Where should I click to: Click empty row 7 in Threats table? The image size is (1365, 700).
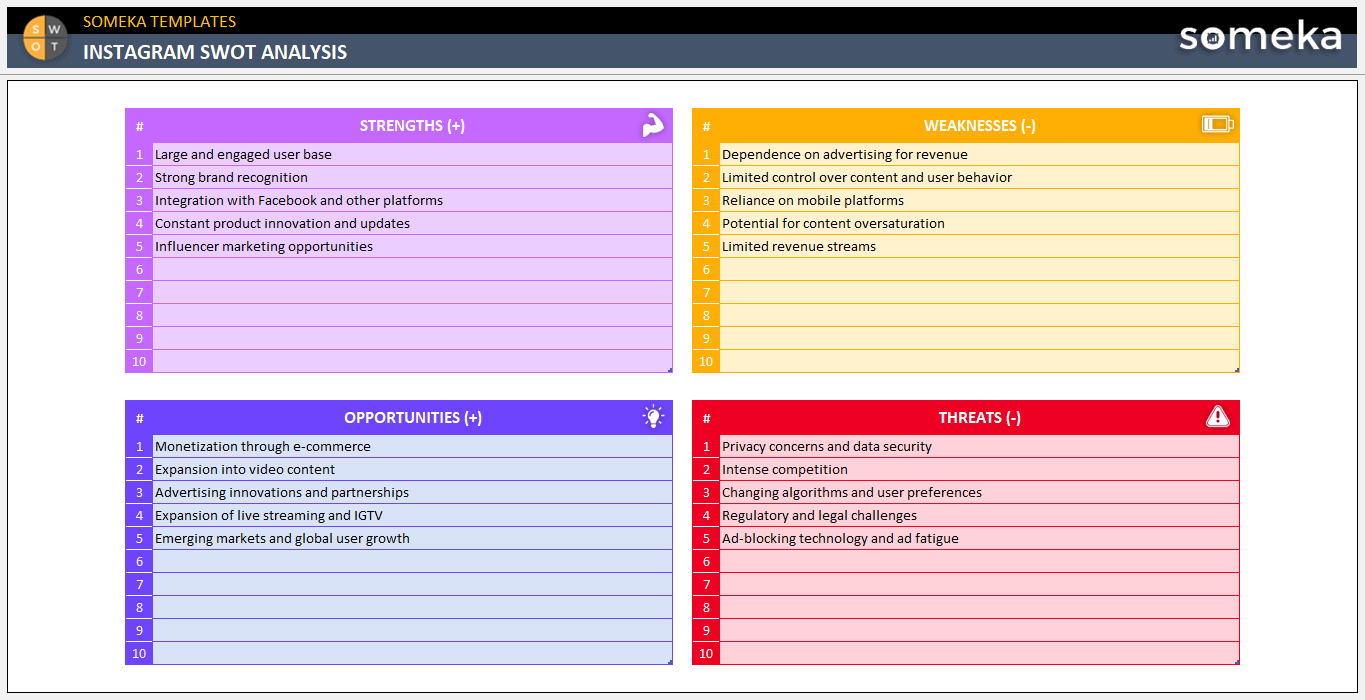979,585
